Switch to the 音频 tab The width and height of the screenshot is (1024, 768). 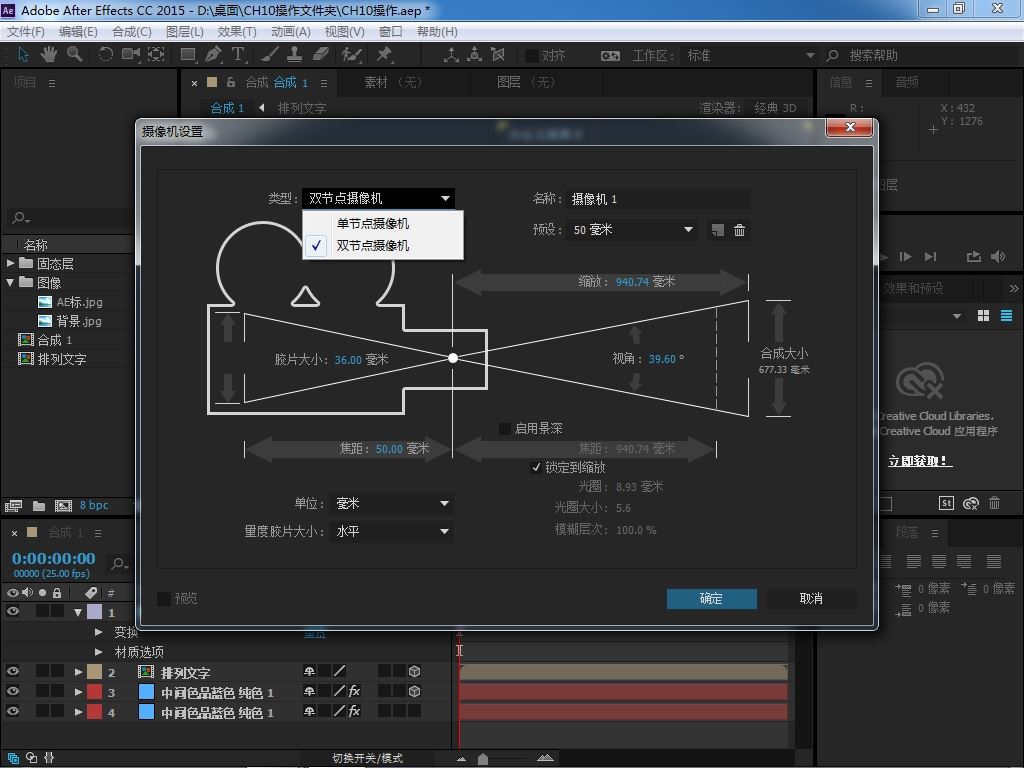pyautogui.click(x=907, y=82)
